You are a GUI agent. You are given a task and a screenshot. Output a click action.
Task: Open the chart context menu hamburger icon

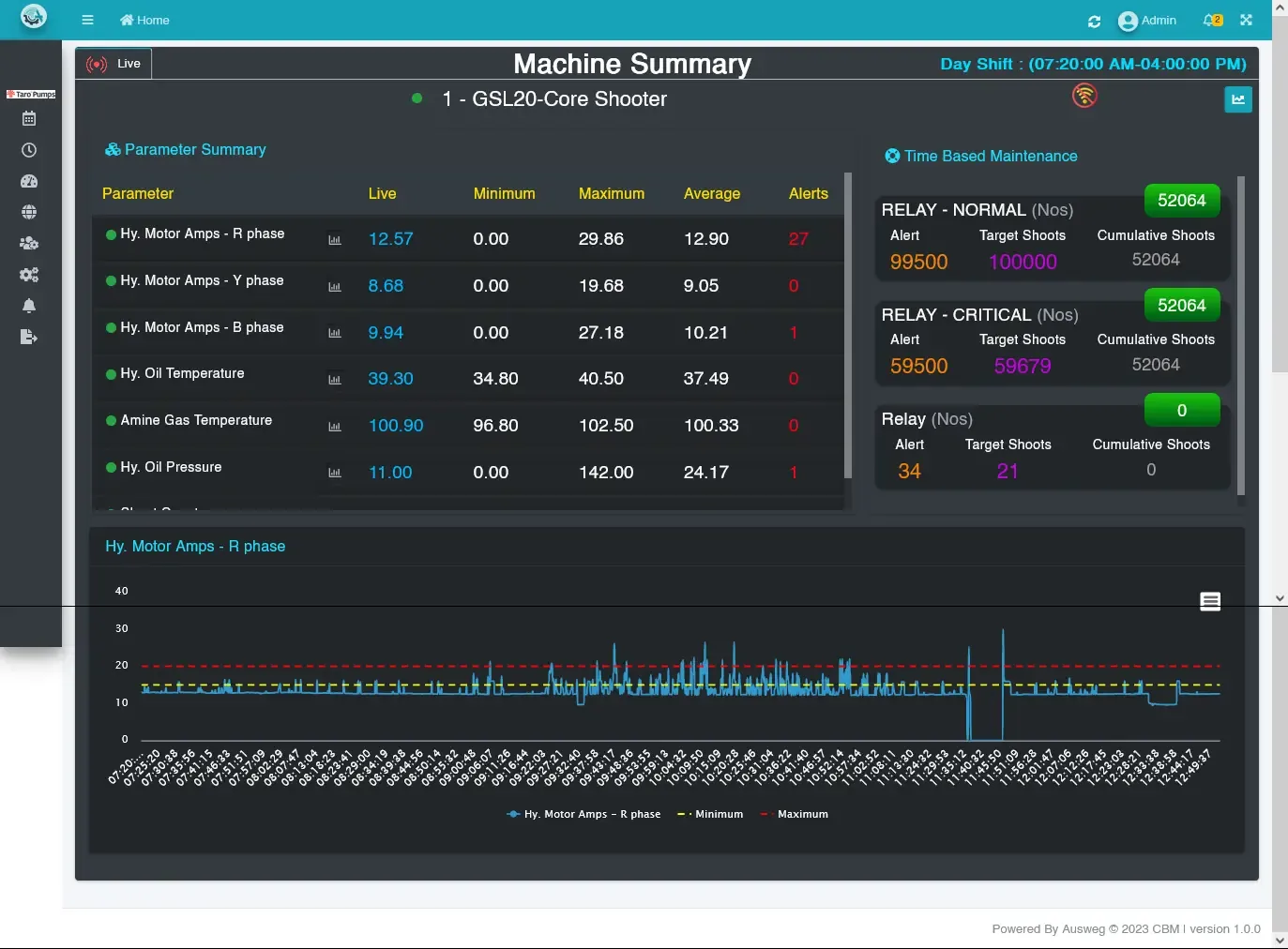1210,601
